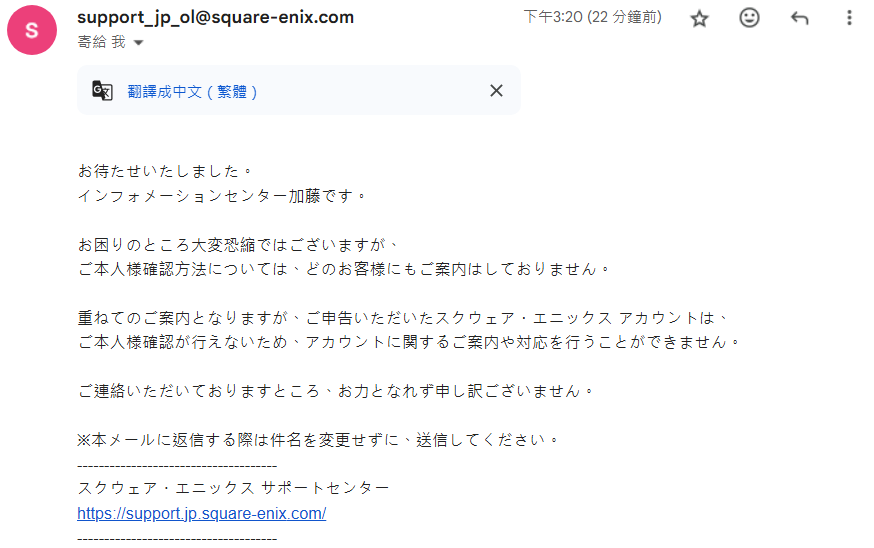Click the スクウェア・エニックス サポートセンター signature

tap(233, 488)
